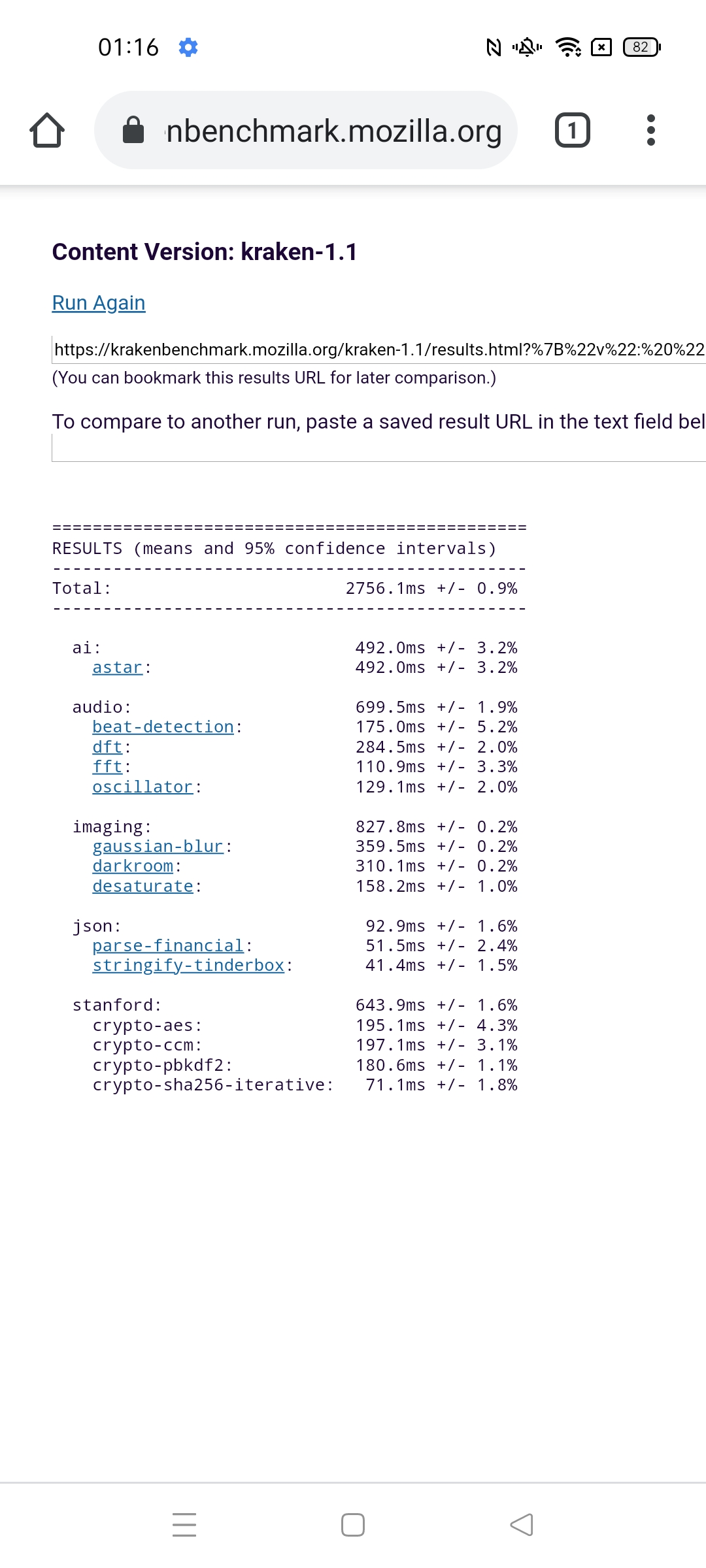Open the tab switcher showing 1 tab
Viewport: 706px width, 1568px height.
tap(572, 130)
